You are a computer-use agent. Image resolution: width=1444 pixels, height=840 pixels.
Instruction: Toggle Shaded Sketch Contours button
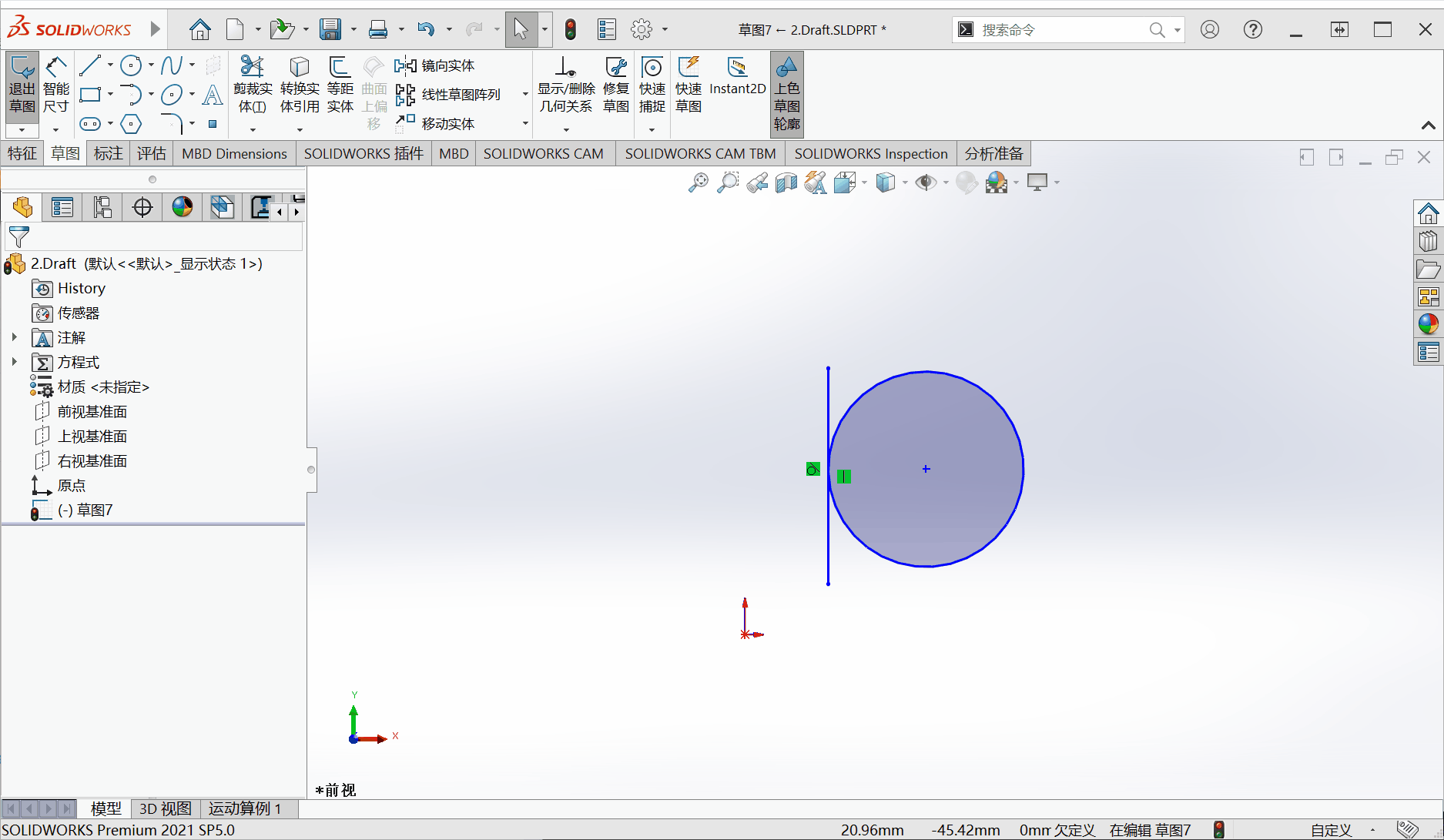coord(786,94)
